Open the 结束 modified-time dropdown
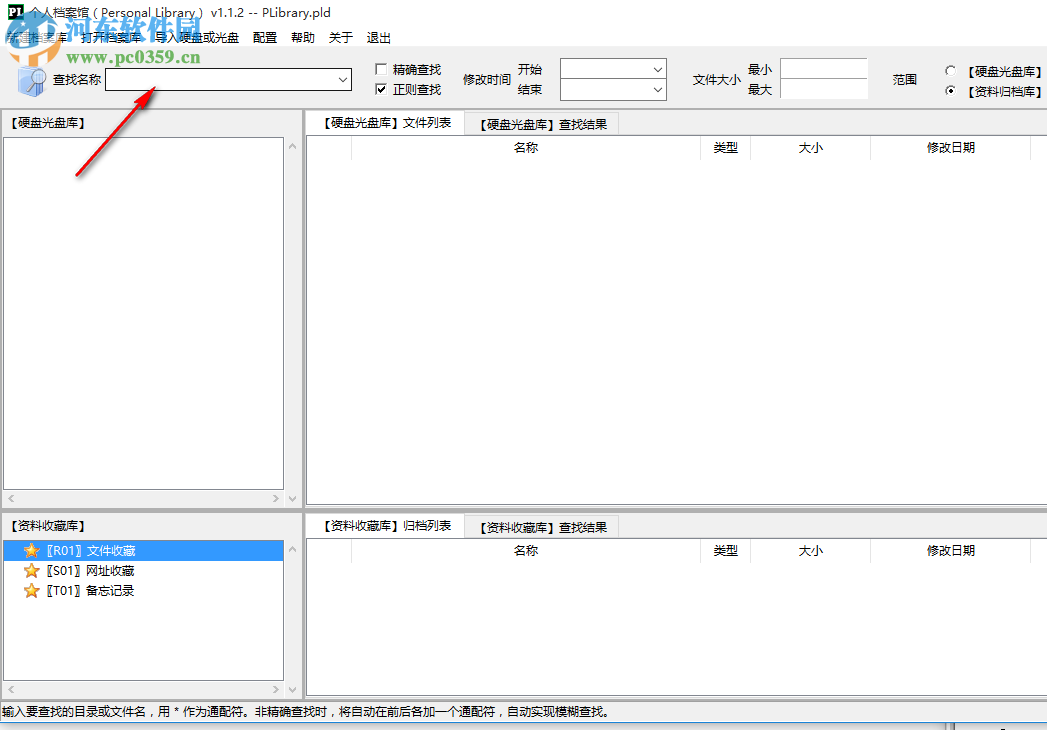 658,89
